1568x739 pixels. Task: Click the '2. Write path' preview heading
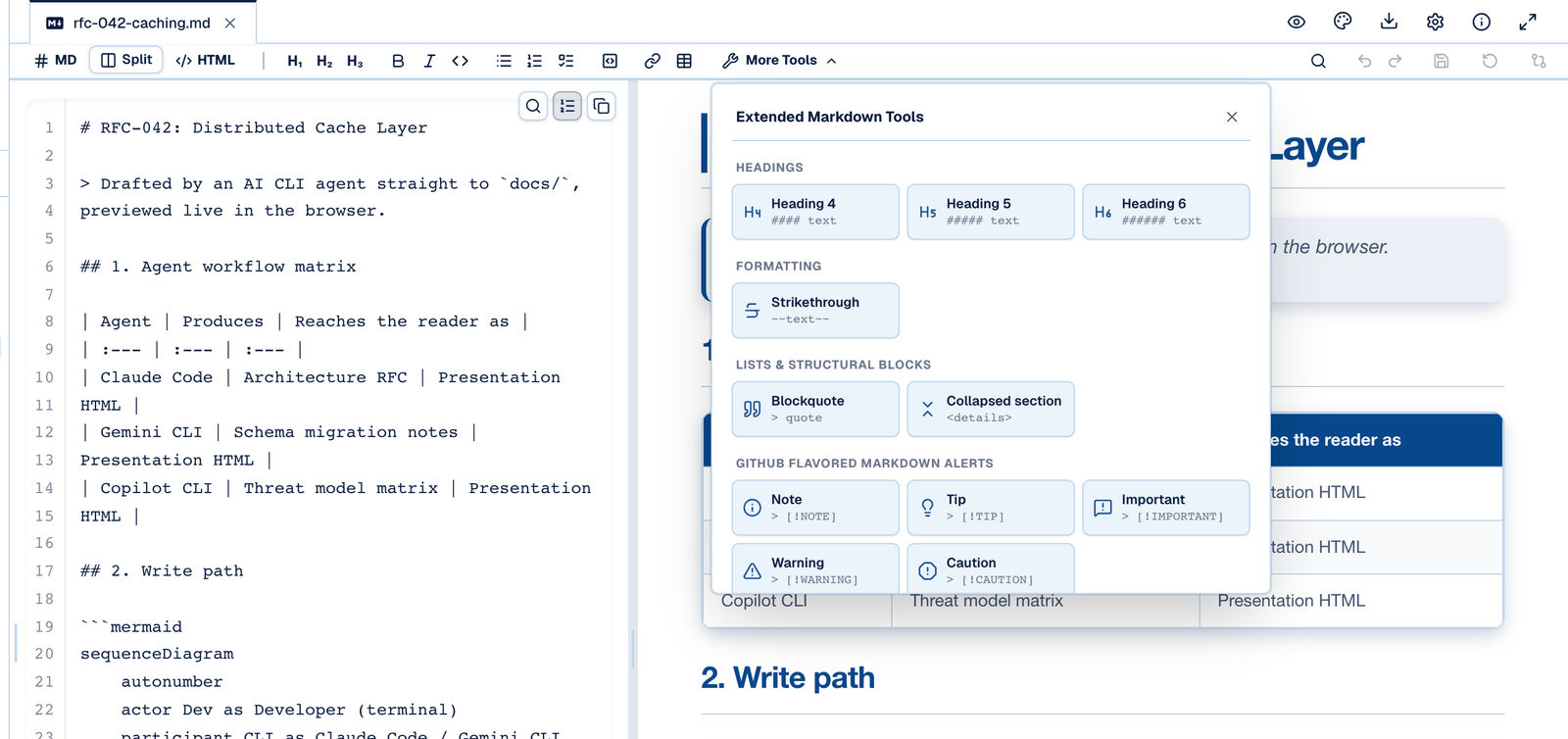click(x=788, y=677)
